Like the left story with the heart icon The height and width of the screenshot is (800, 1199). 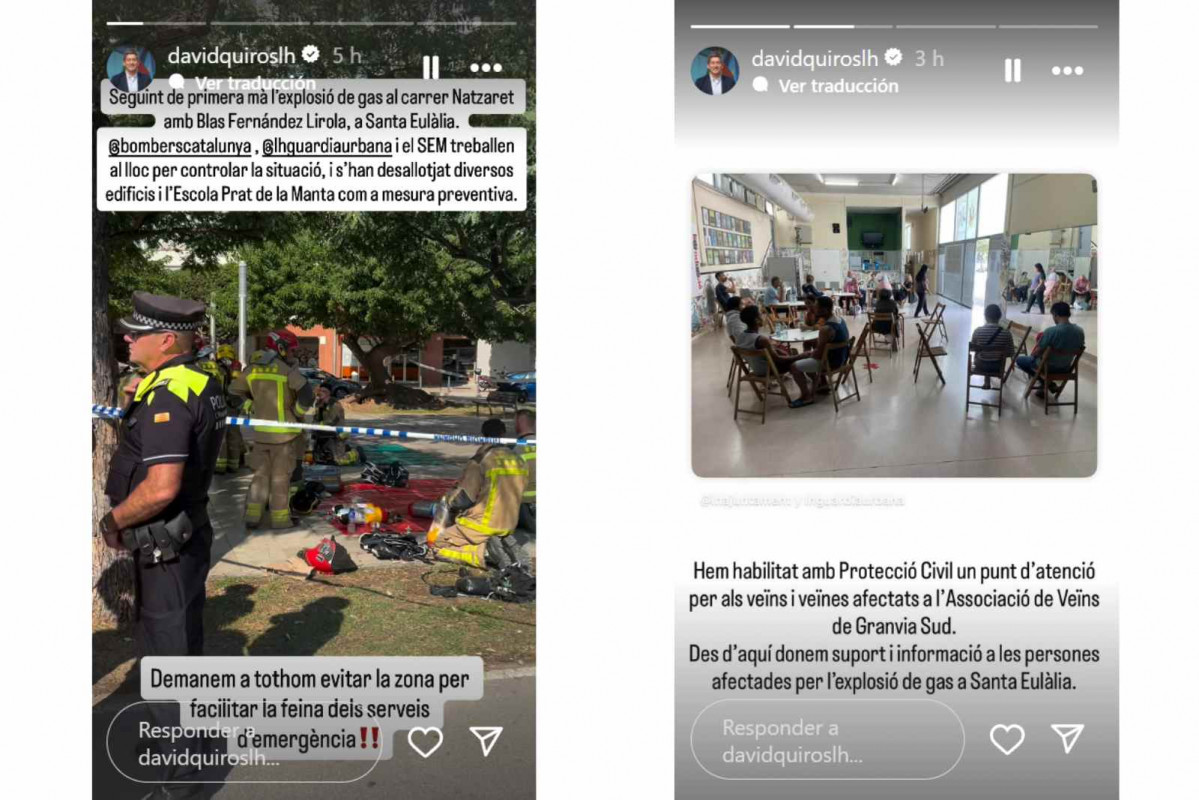pos(425,741)
